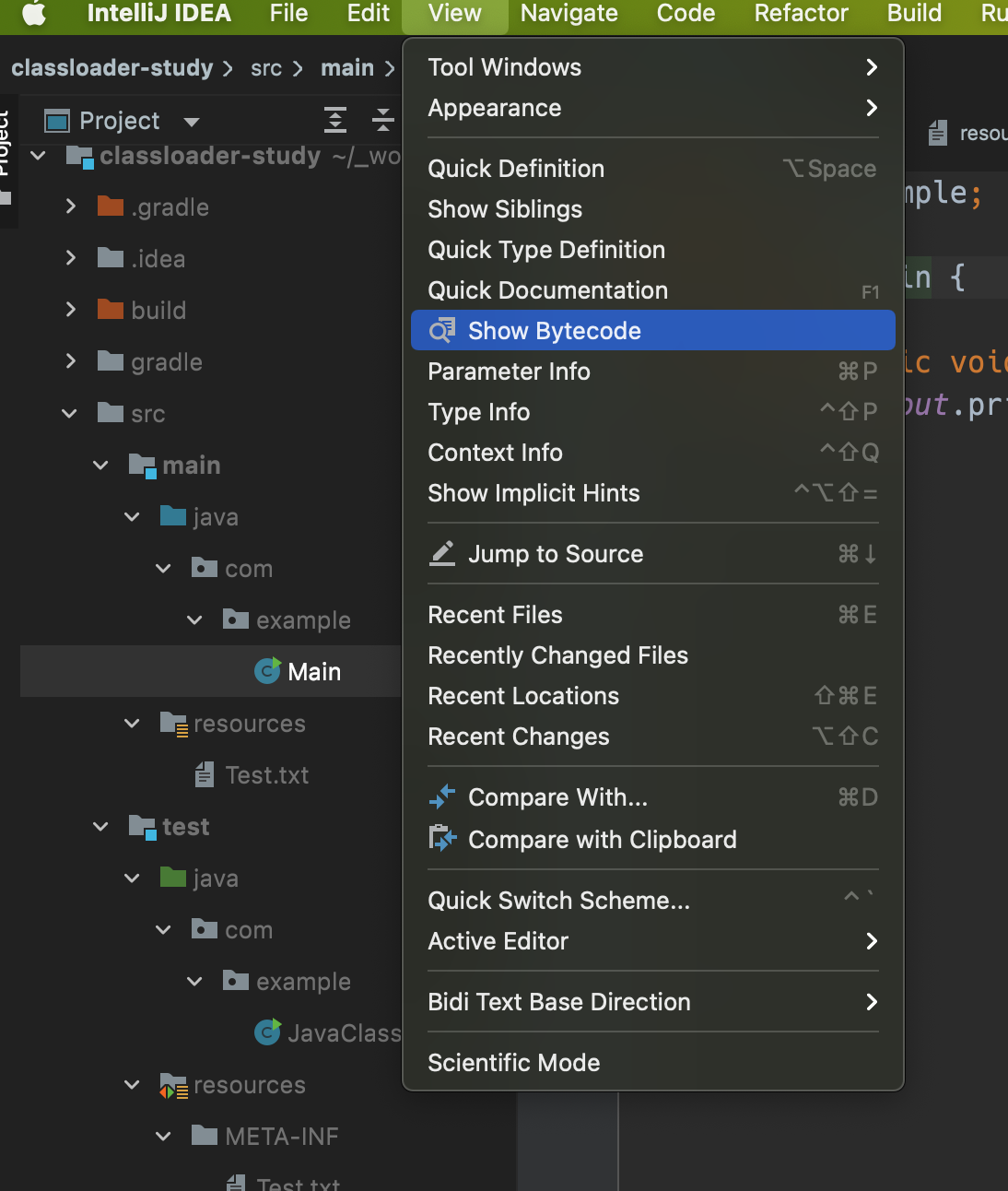Collapse the test folder node

click(x=101, y=827)
